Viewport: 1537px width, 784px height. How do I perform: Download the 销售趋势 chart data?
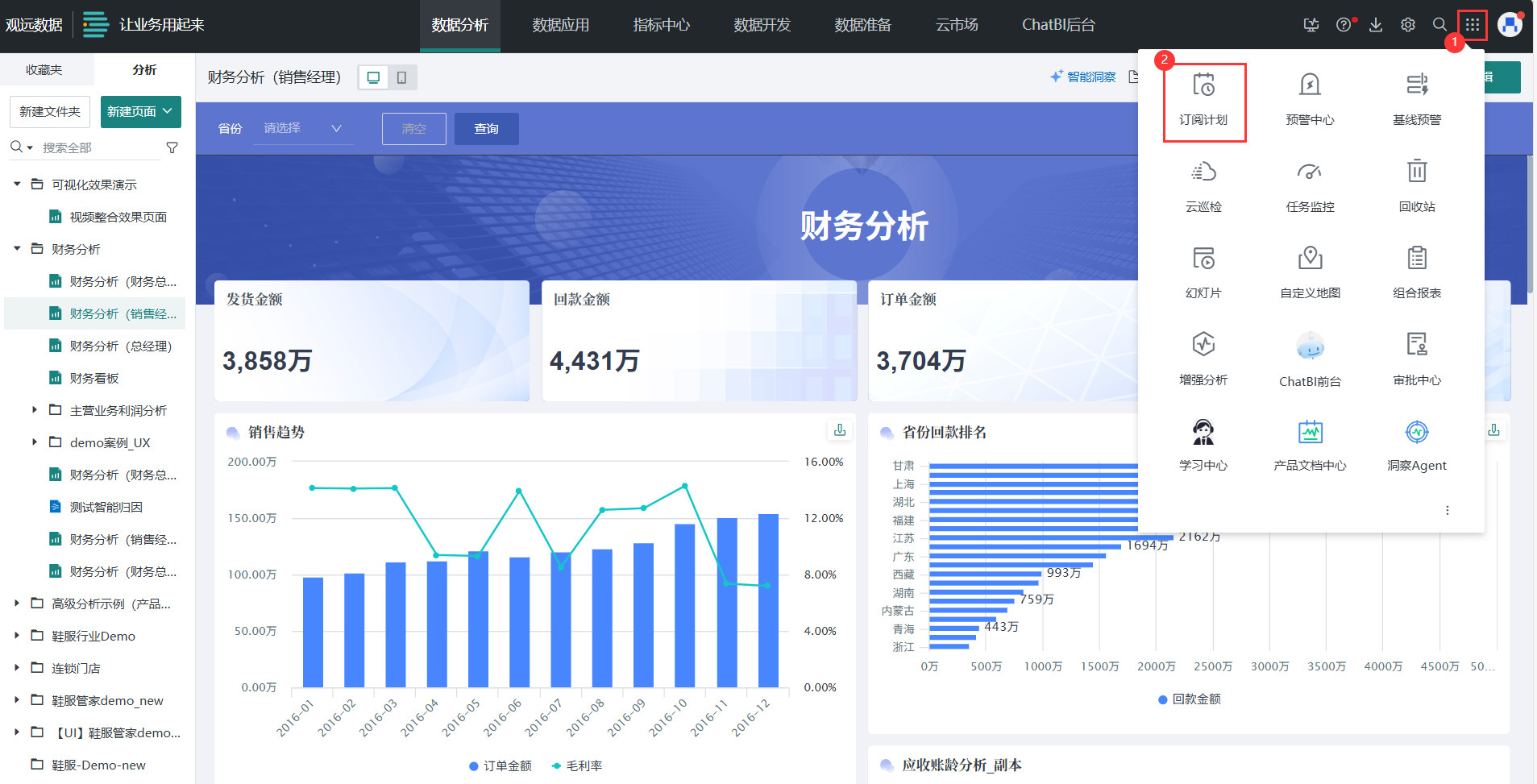[839, 431]
